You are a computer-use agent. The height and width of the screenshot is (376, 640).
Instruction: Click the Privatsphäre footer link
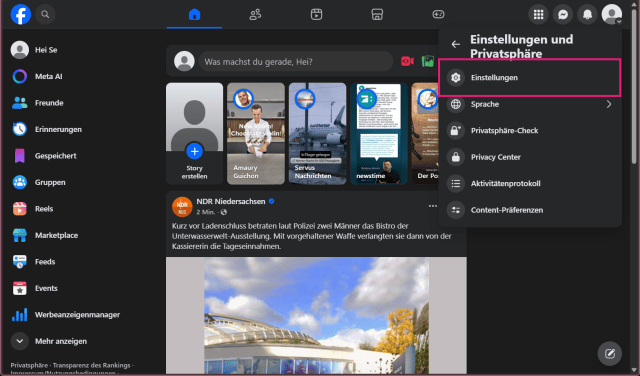point(29,365)
